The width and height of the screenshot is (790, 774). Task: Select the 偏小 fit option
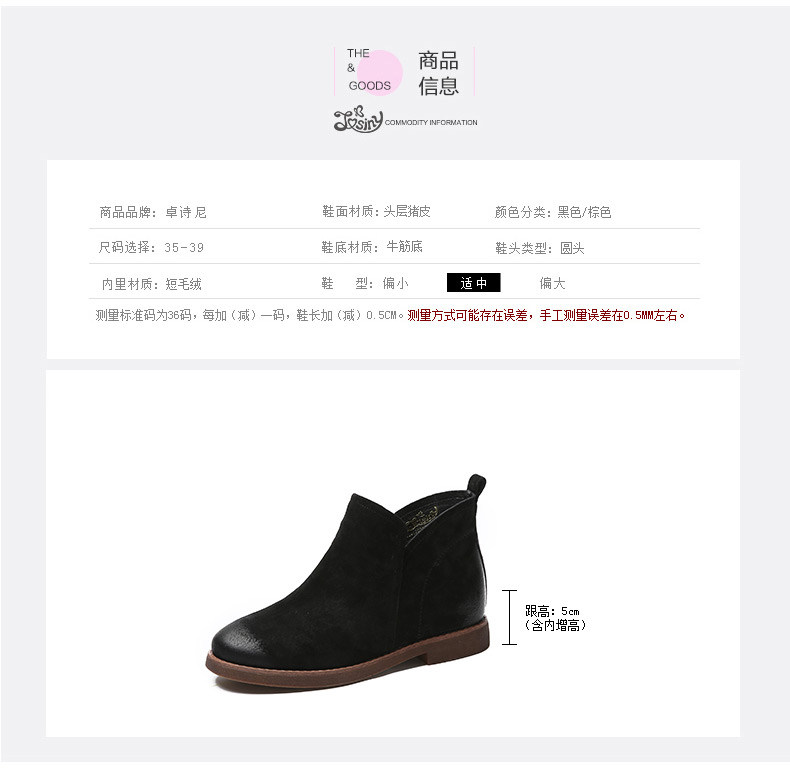396,283
